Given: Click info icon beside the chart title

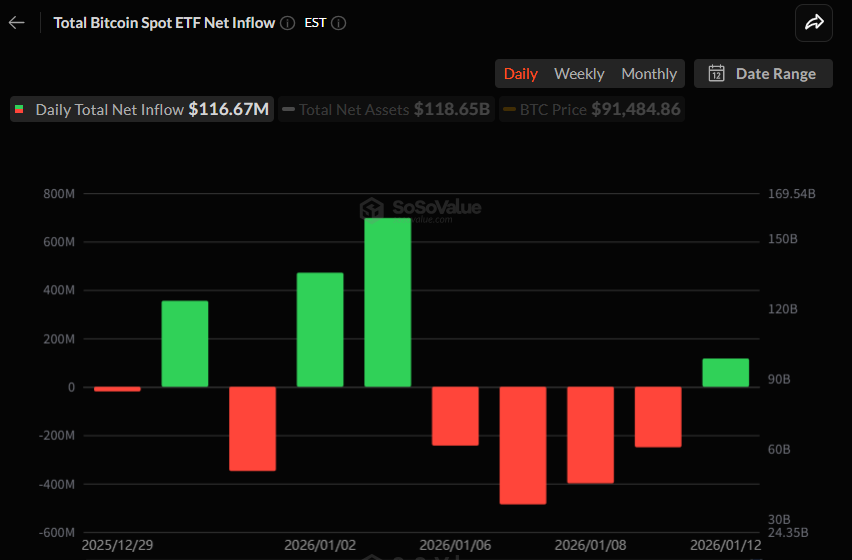Looking at the screenshot, I should (288, 23).
